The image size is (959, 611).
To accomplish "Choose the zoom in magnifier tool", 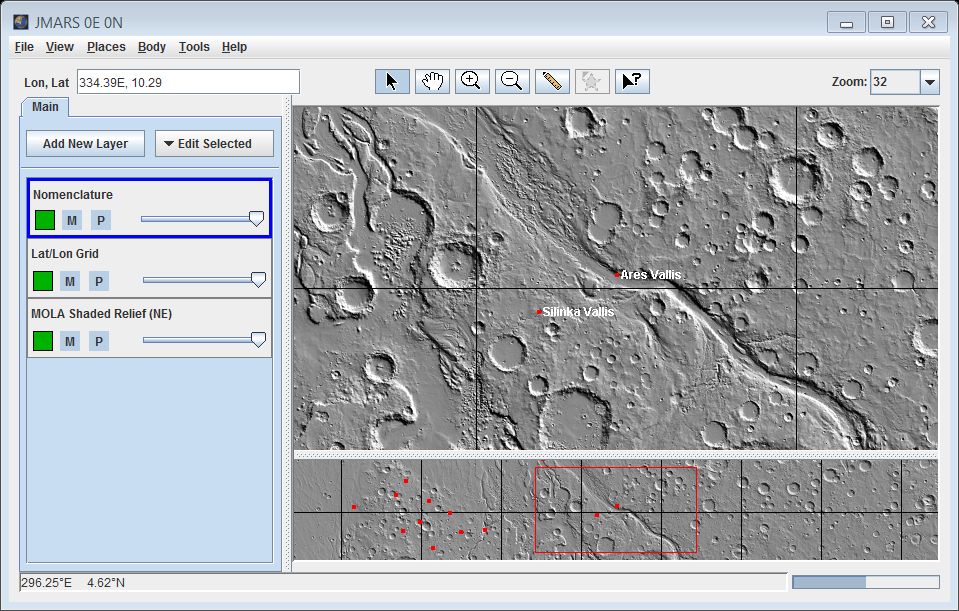I will coord(471,81).
